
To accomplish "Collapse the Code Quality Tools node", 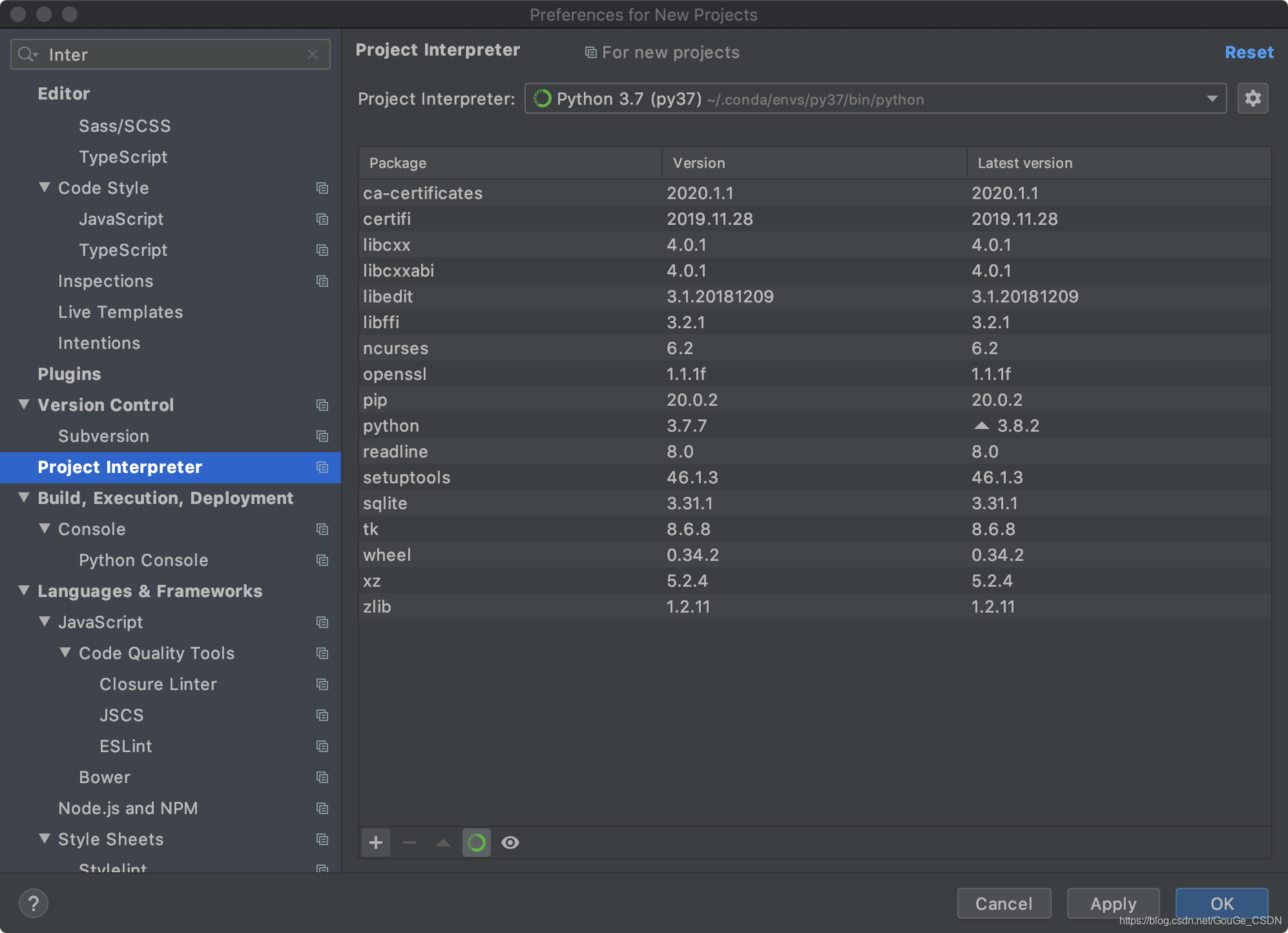I will [65, 653].
